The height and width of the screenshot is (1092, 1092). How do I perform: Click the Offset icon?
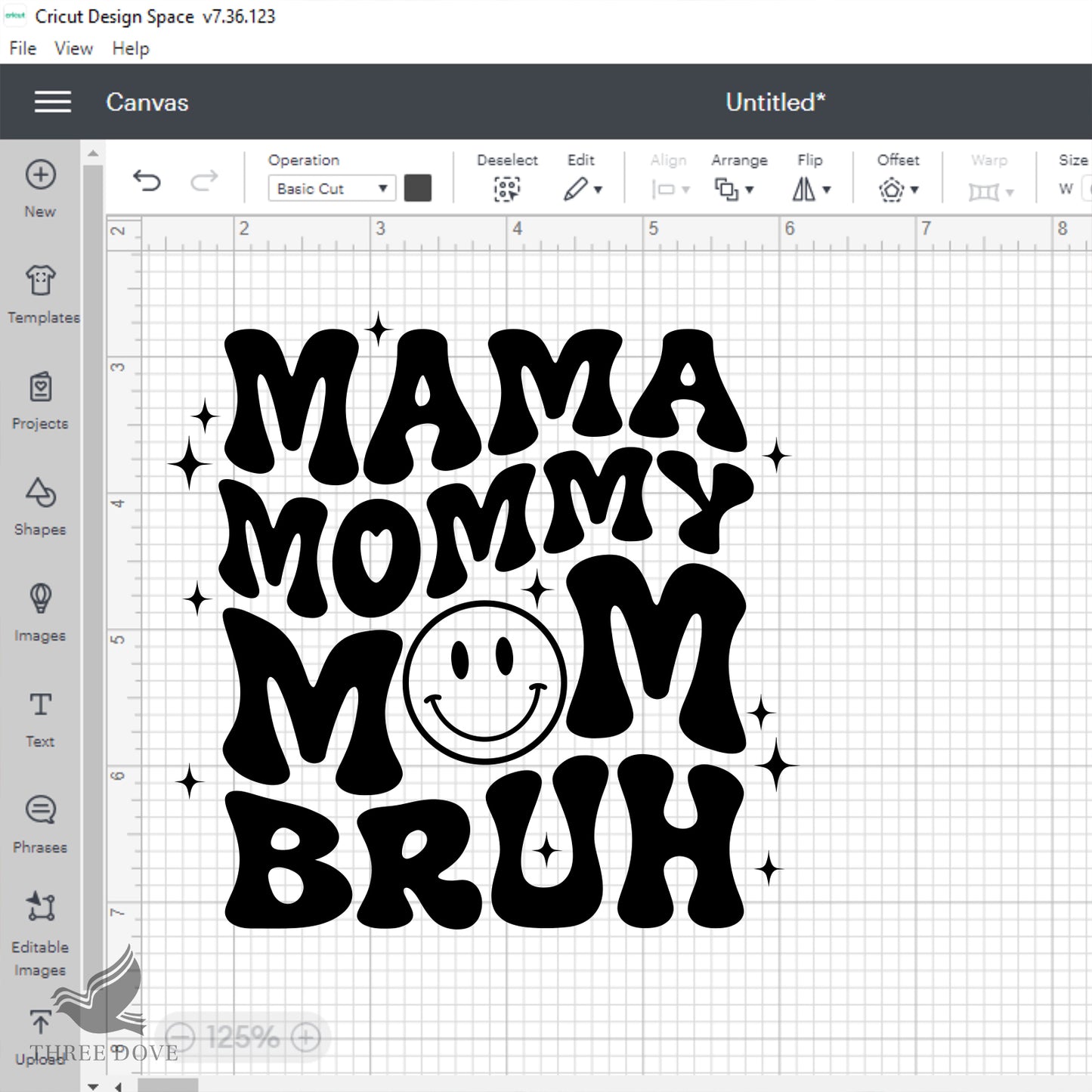click(892, 189)
